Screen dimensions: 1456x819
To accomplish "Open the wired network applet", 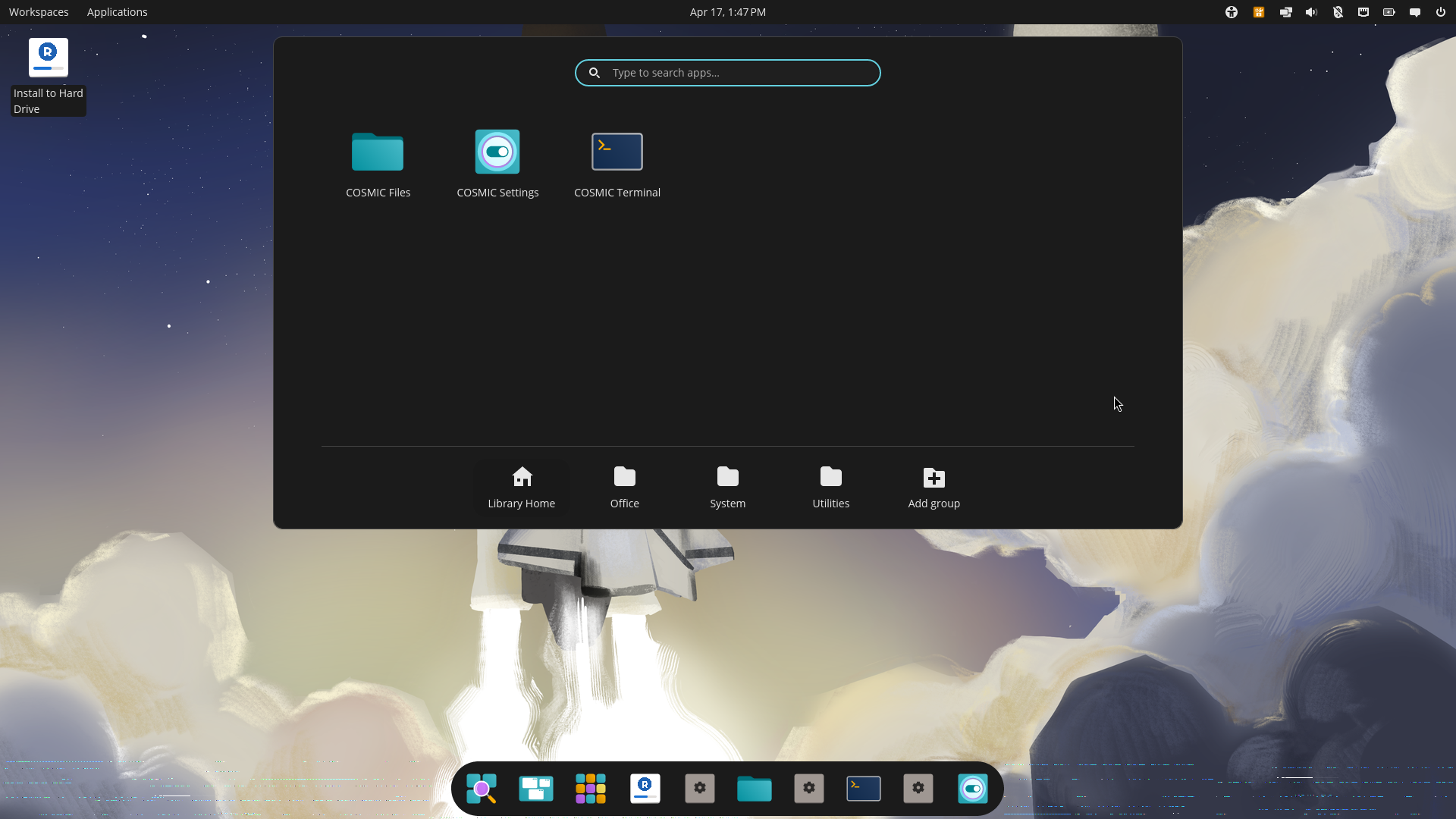I will [x=1363, y=12].
